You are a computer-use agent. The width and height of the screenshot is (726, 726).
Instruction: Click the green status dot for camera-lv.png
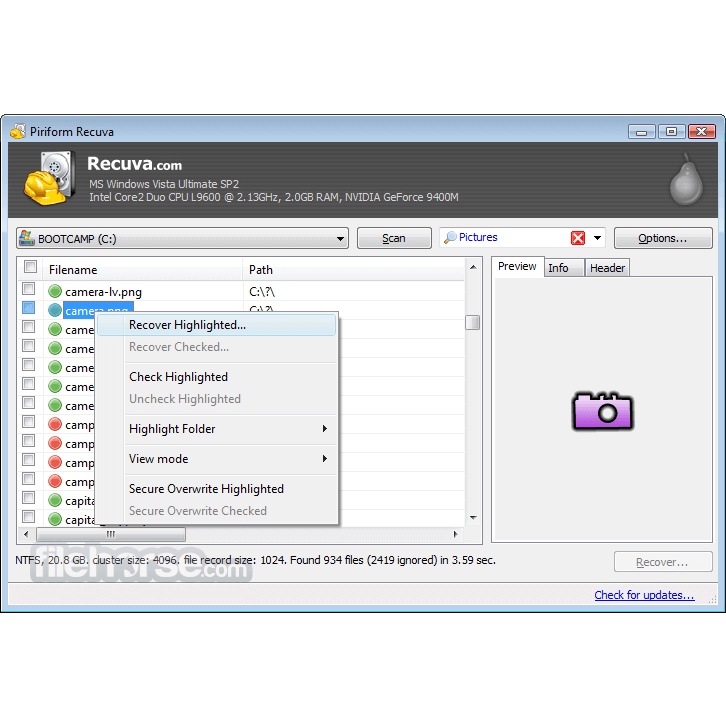(x=55, y=292)
